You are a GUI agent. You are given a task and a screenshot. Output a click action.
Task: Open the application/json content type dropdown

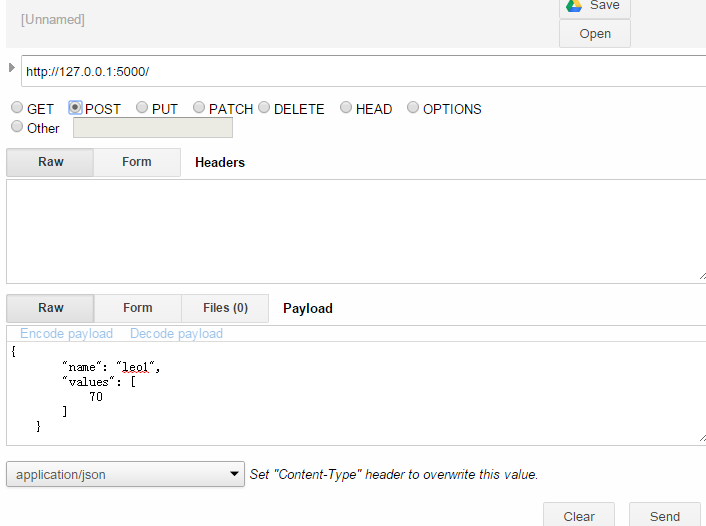[x=125, y=474]
